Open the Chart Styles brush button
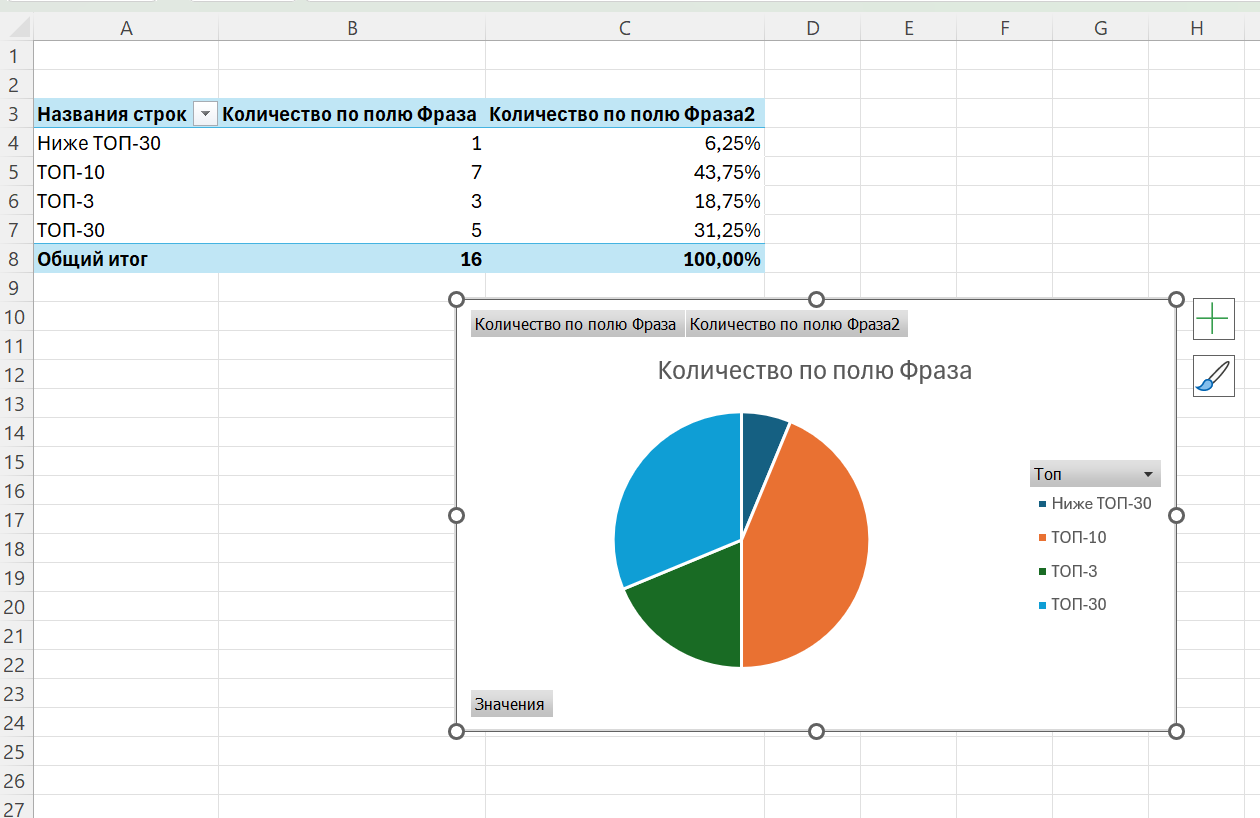The width and height of the screenshot is (1260, 818). pos(1213,376)
